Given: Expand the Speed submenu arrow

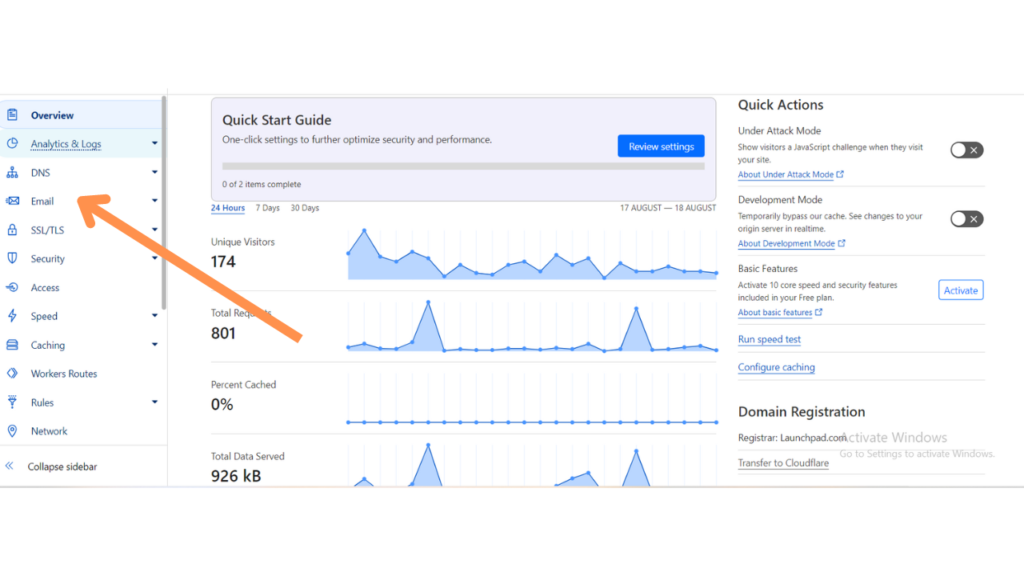Looking at the screenshot, I should [x=155, y=315].
